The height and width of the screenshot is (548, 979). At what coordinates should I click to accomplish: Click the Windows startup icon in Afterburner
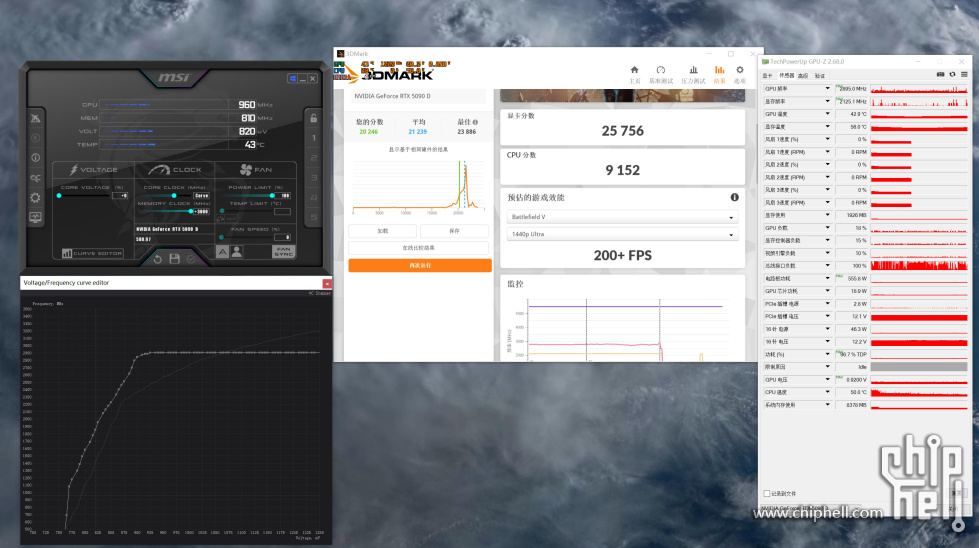[x=292, y=79]
